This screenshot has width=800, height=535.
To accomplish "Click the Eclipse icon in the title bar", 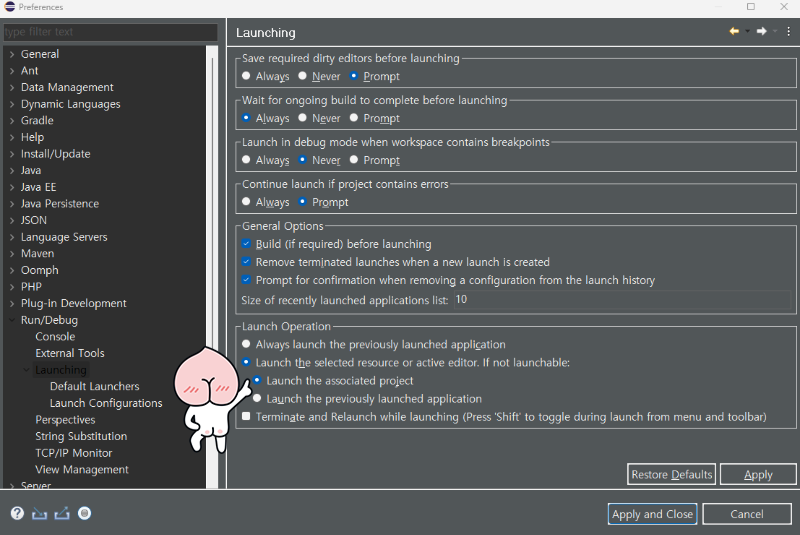I will (10, 7).
